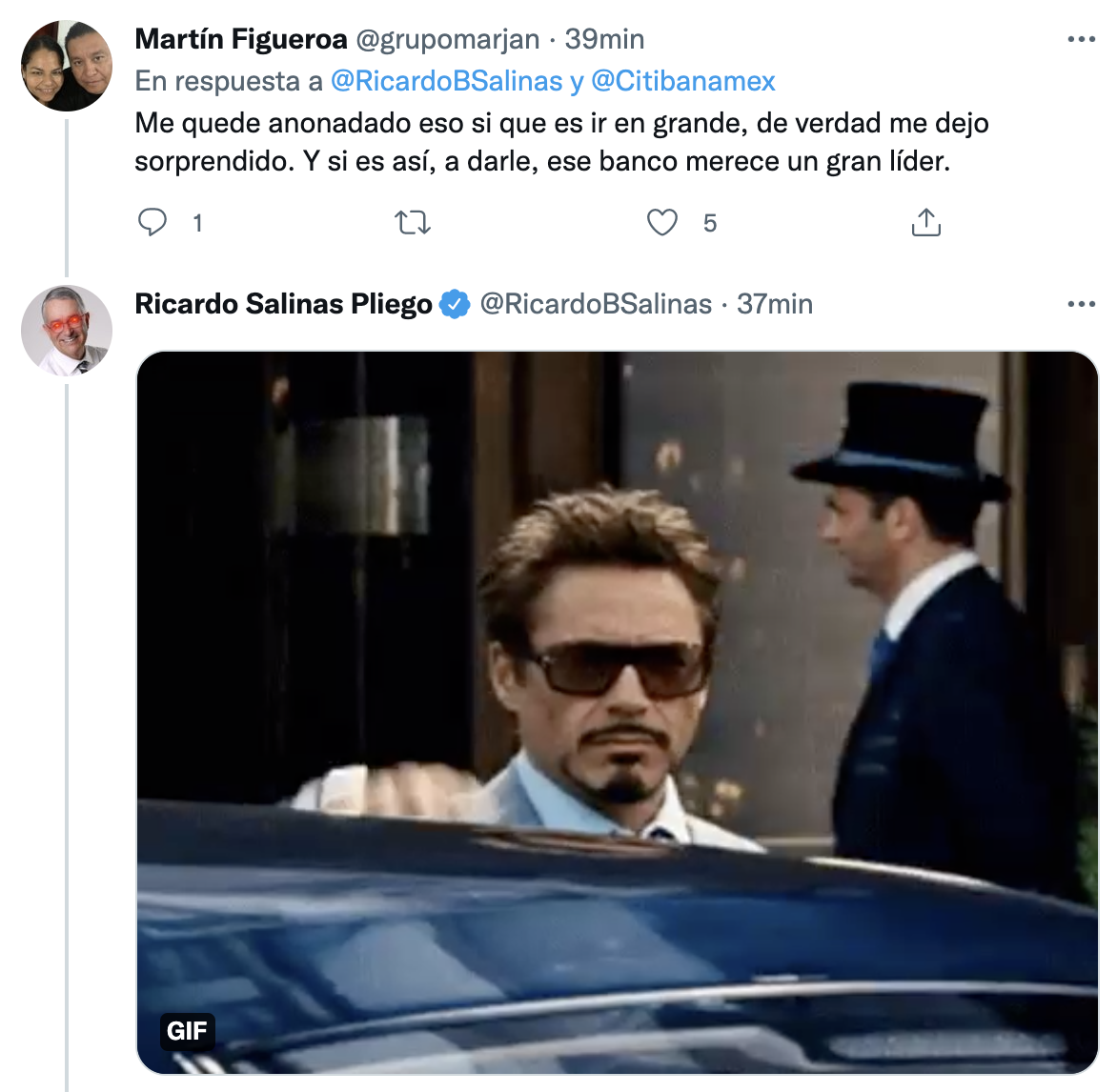This screenshot has height=1092, width=1117.
Task: Click the @grupomarjan handle
Action: (447, 39)
